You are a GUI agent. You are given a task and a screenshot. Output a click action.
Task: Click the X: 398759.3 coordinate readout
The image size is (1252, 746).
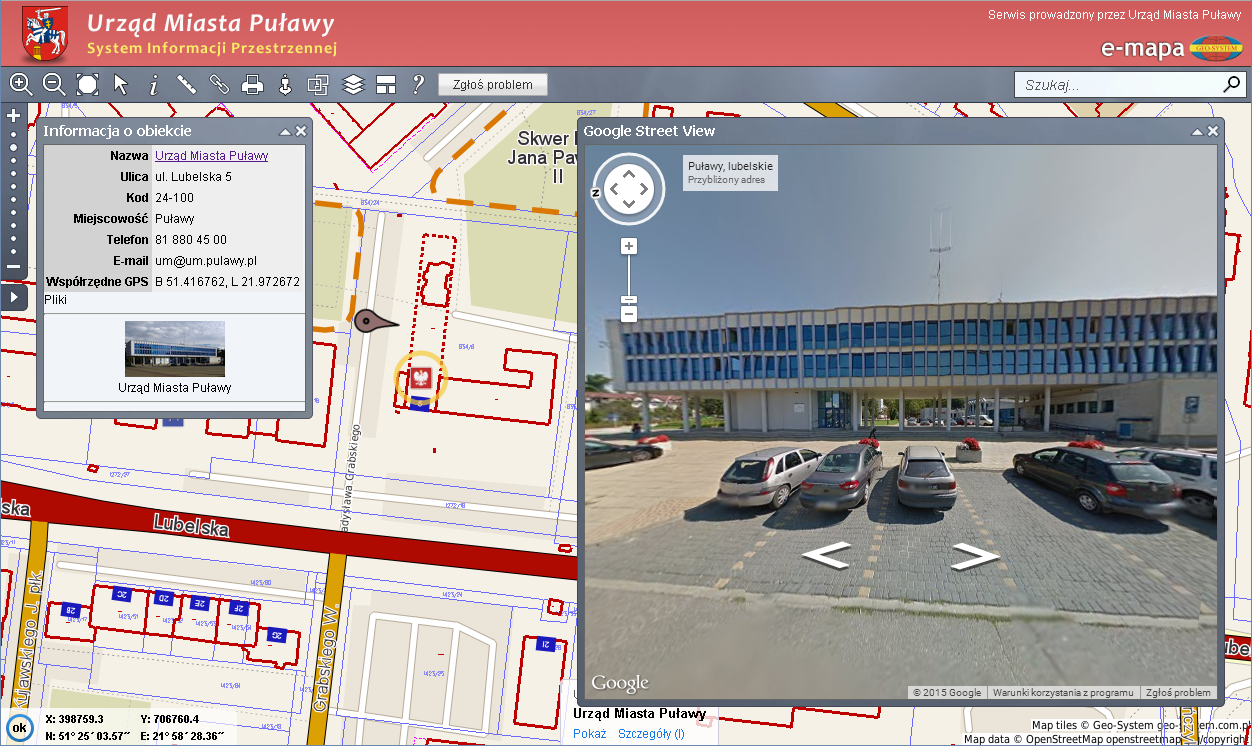[72, 719]
